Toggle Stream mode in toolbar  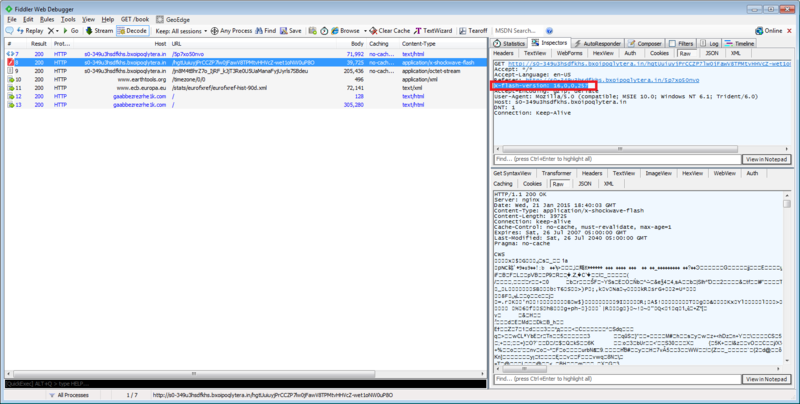(99, 31)
